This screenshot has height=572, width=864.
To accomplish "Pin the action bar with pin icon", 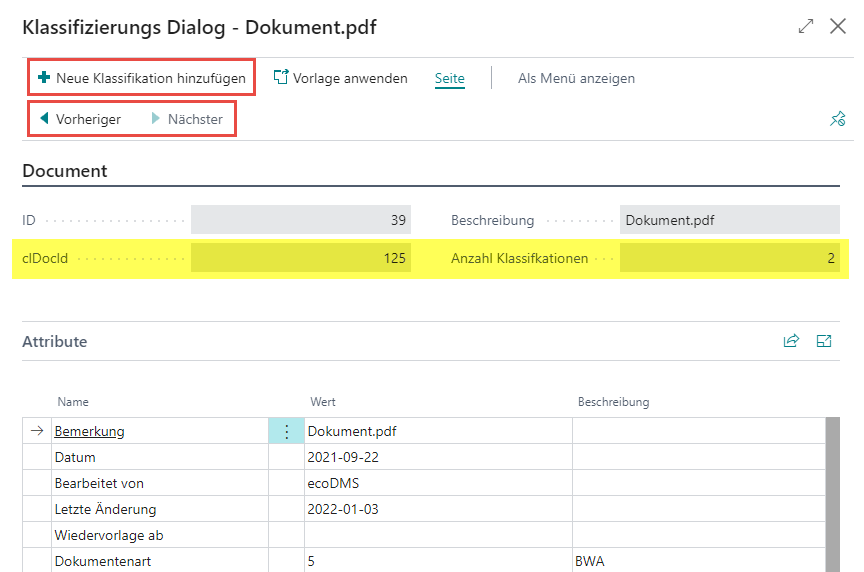I will point(838,118).
